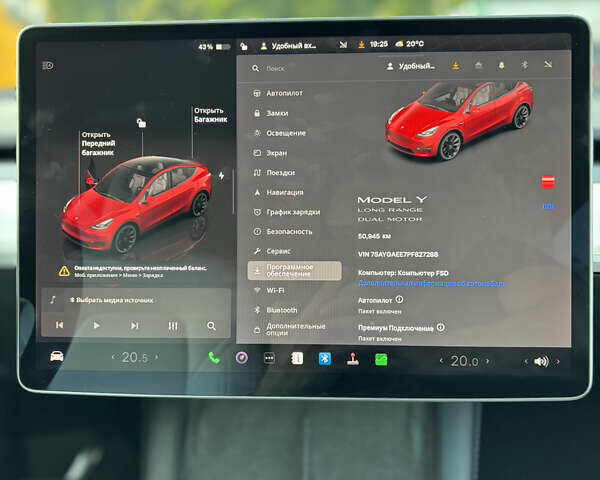Tap the status bar software download arrow
600x480 pixels.
pos(361,45)
